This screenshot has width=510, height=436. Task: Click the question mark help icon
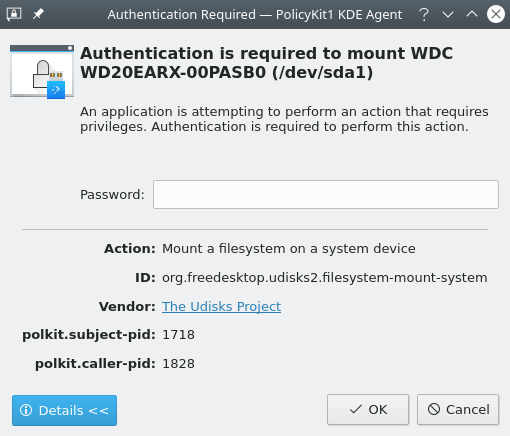pyautogui.click(x=424, y=15)
